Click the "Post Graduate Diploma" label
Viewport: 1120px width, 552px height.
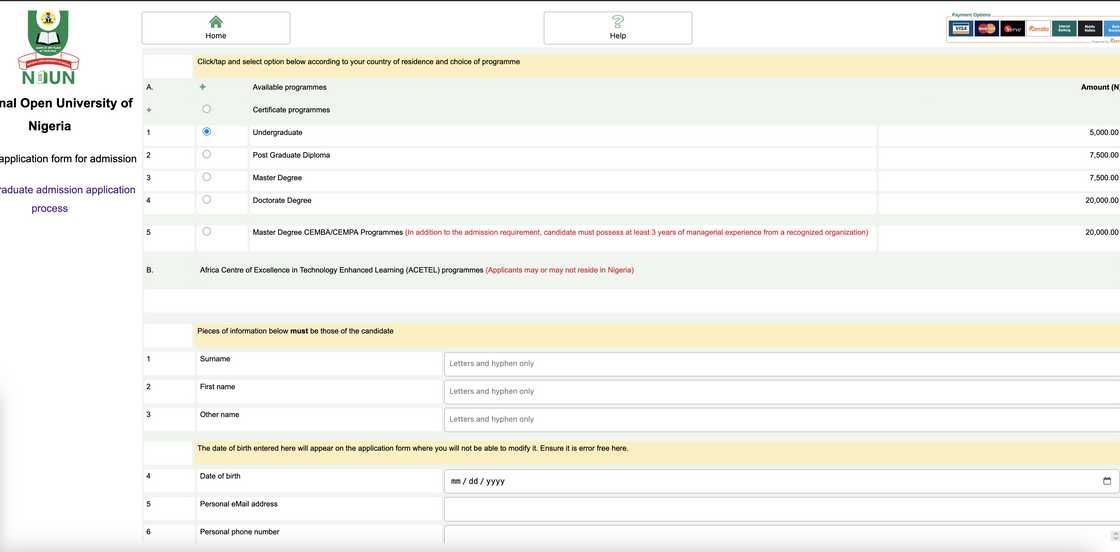291,155
